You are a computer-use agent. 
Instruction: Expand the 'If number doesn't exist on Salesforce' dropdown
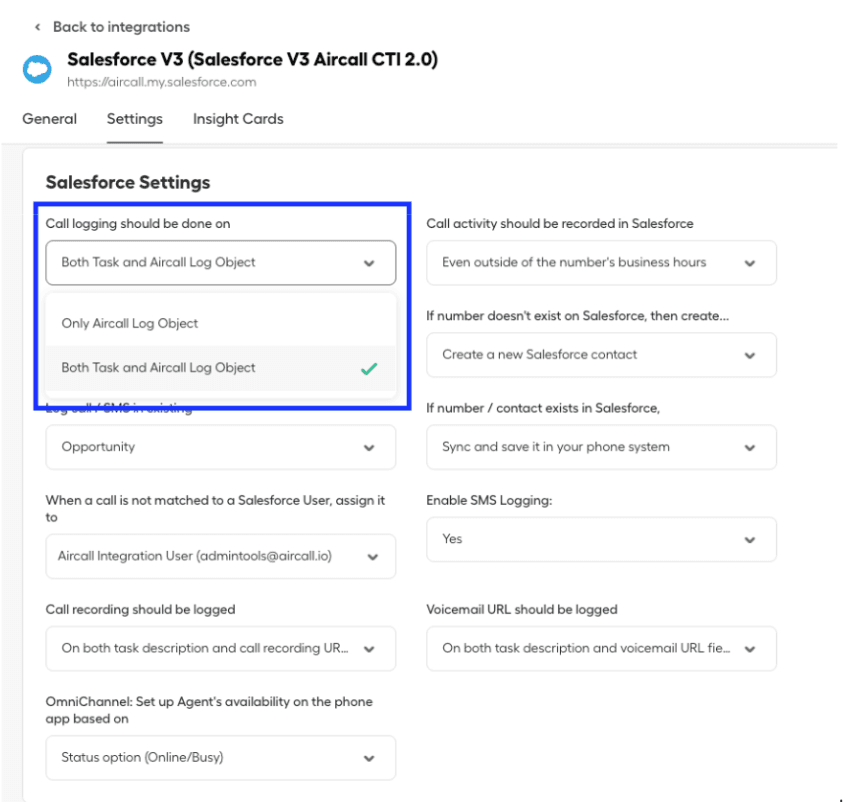[x=600, y=355]
